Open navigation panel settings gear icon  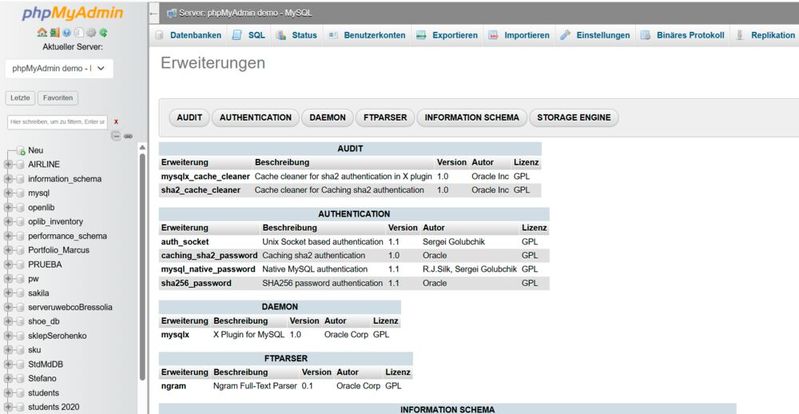click(91, 33)
